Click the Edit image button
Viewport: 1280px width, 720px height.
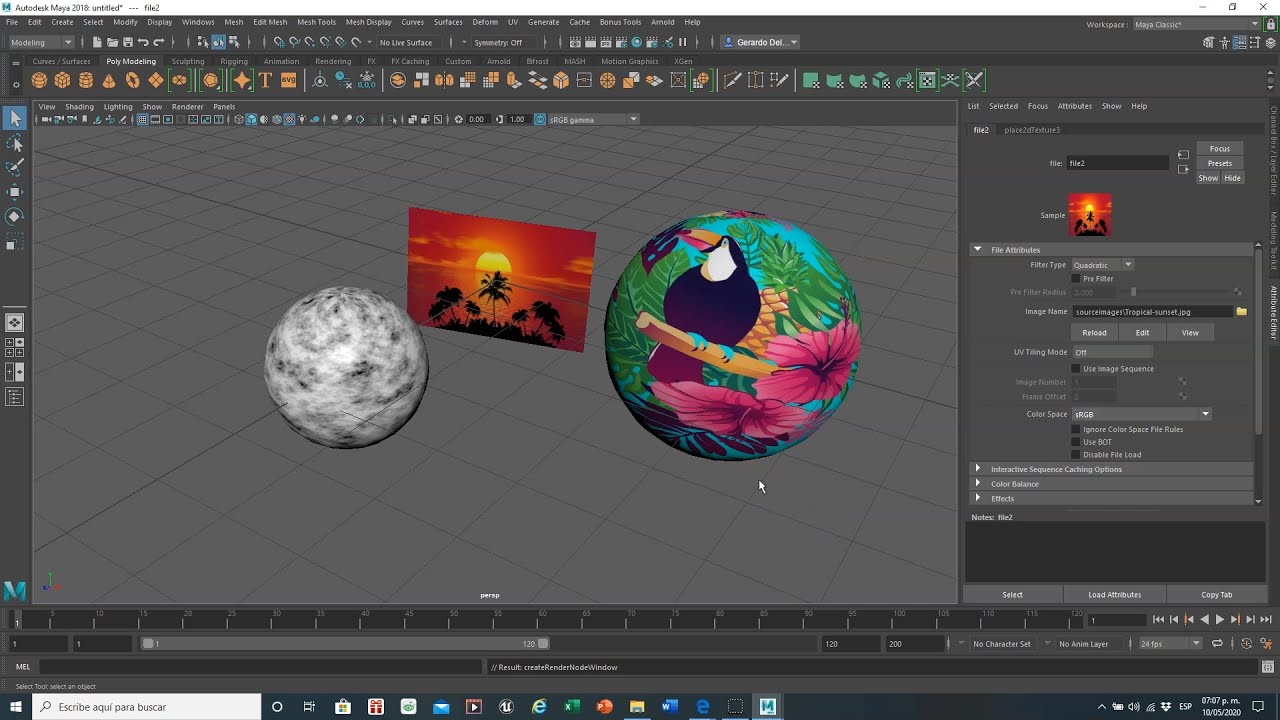1142,333
